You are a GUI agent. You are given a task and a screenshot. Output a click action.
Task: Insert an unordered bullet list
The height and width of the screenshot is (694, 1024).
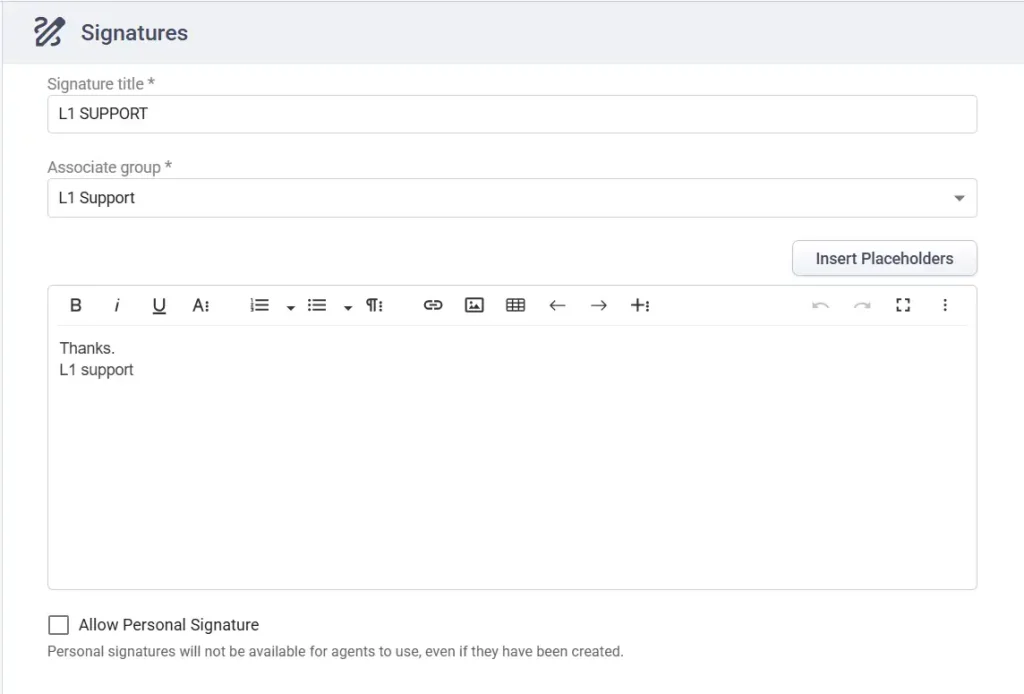(317, 305)
